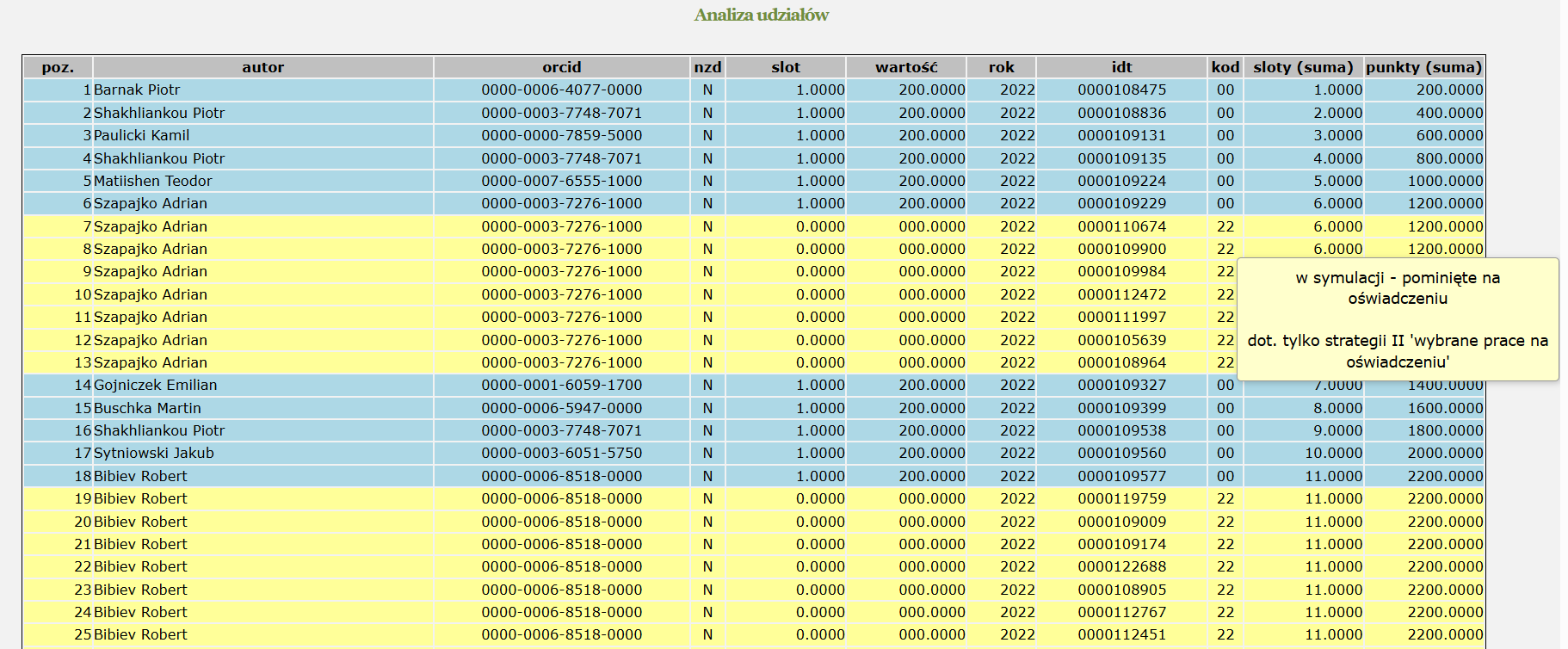
Task: Click the "kod" column header
Action: point(1225,67)
